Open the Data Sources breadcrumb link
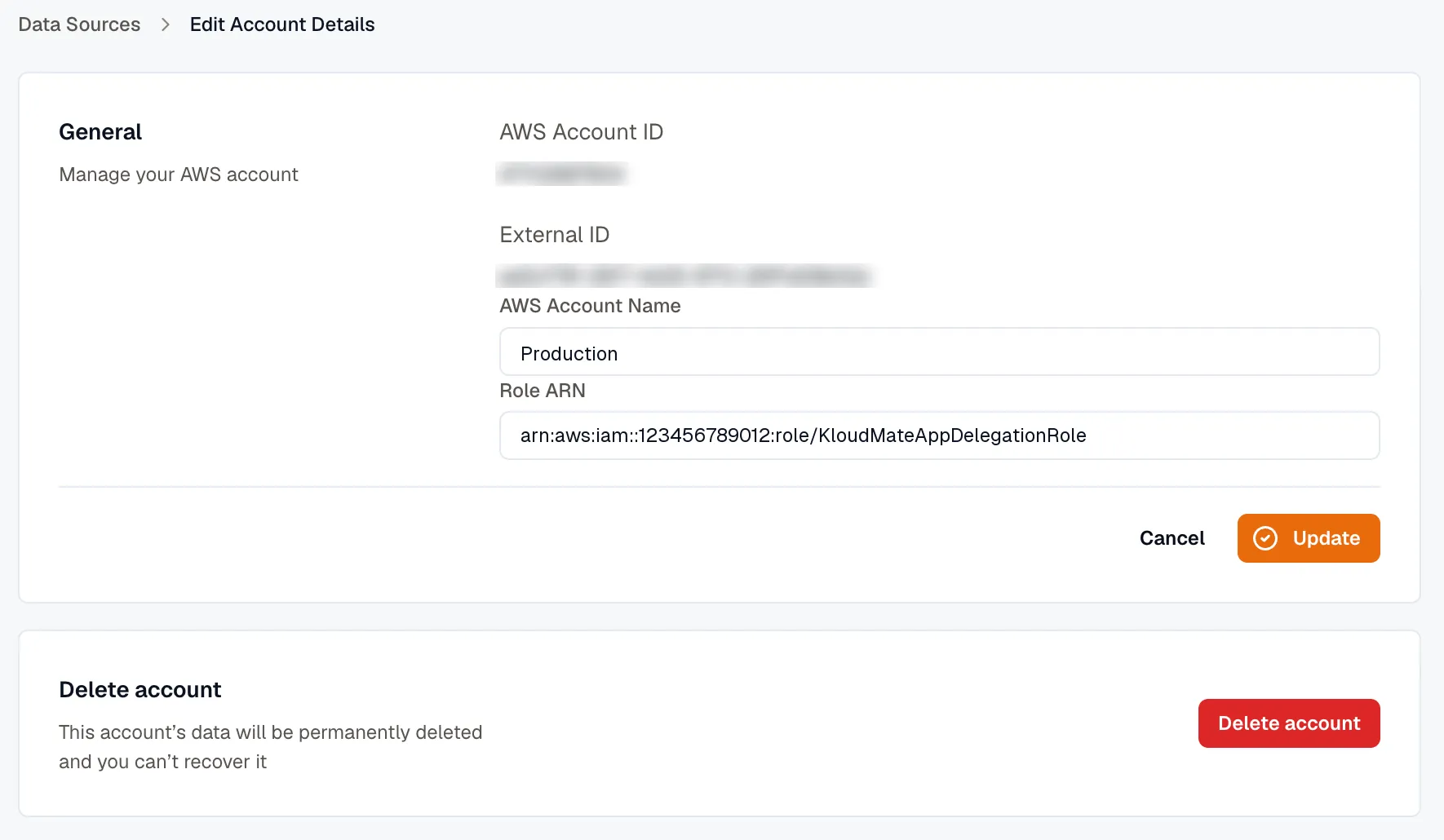1444x840 pixels. pos(79,24)
